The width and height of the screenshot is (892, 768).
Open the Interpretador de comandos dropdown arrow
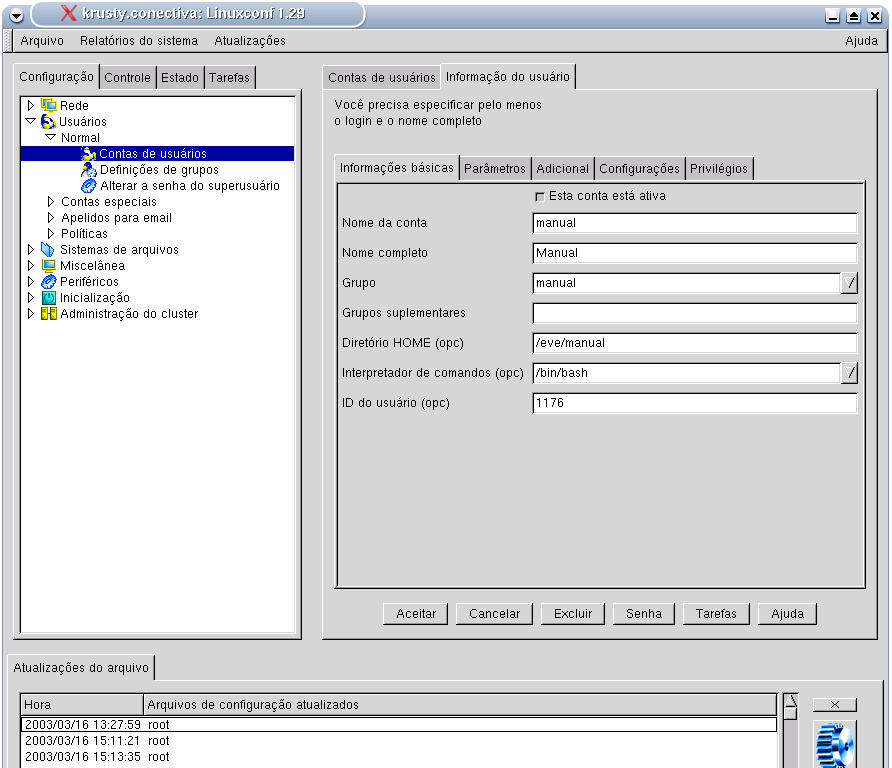pyautogui.click(x=849, y=373)
